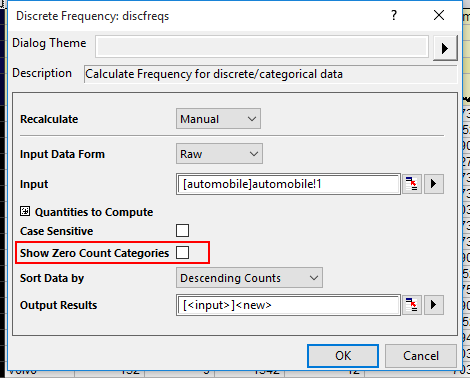
Task: Click the Input field with automobile range
Action: (x=288, y=184)
